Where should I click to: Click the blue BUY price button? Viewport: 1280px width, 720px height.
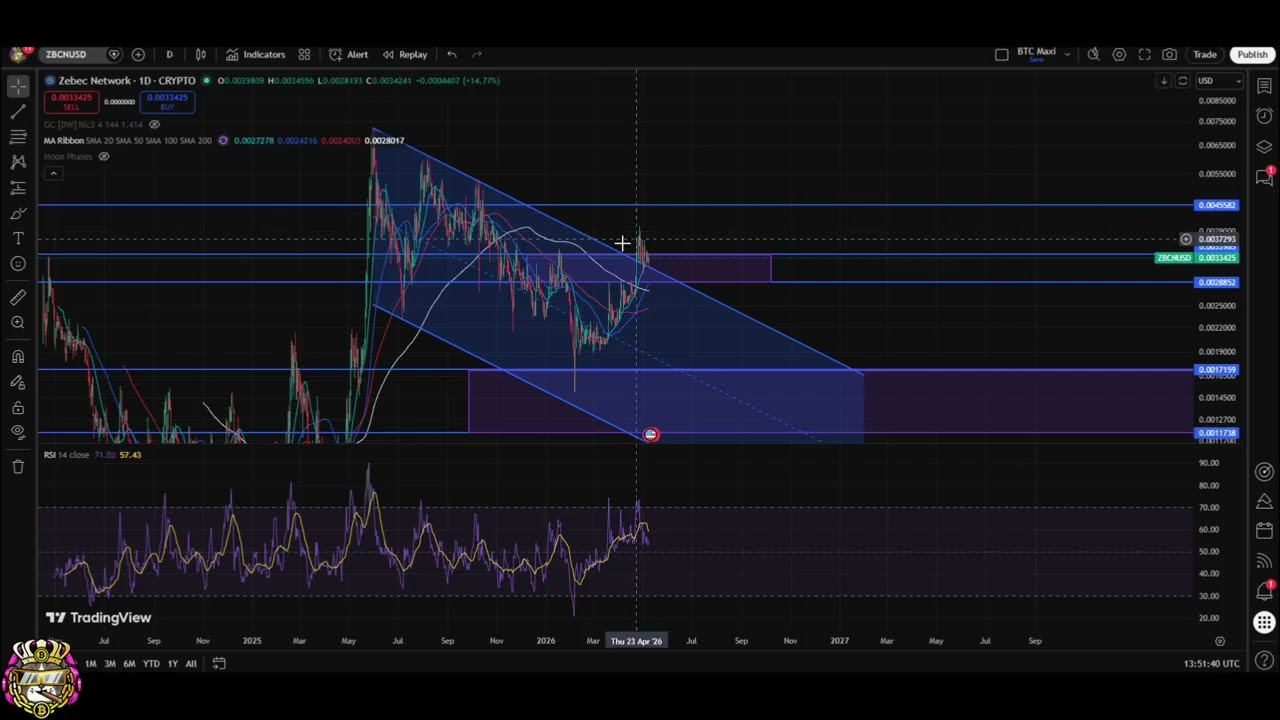[167, 102]
